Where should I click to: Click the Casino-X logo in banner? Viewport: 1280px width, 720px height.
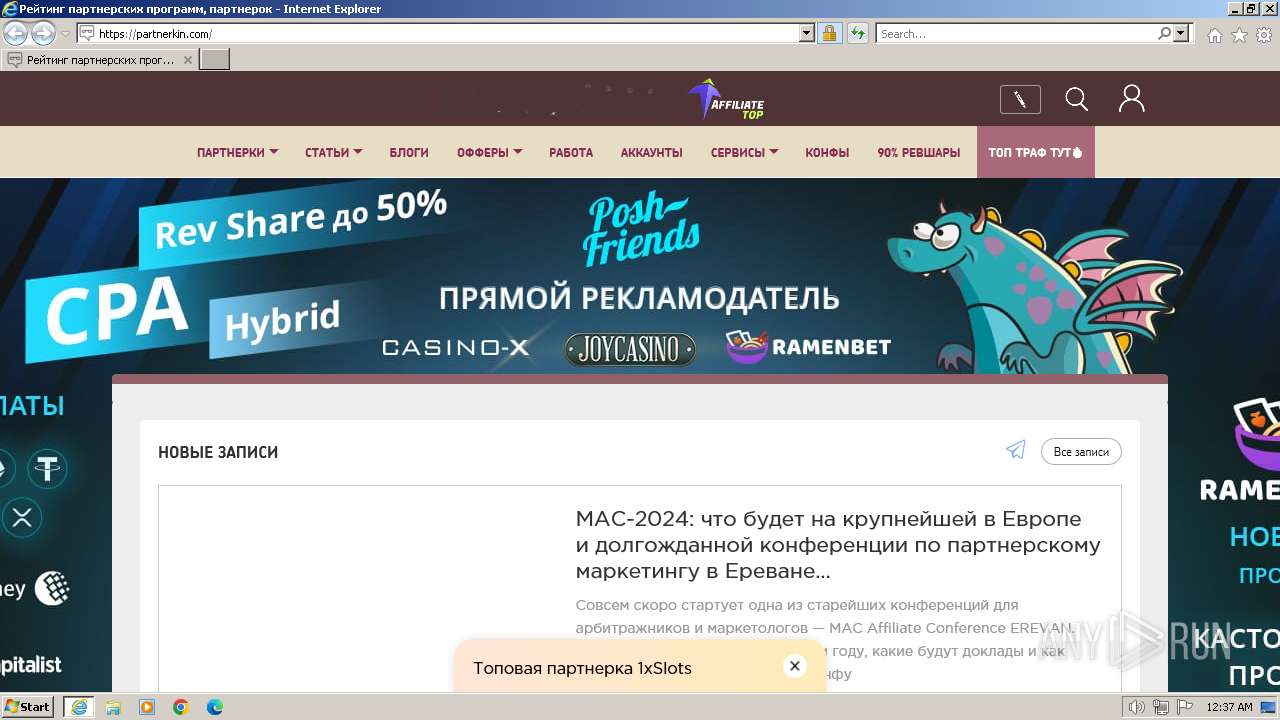click(x=456, y=348)
